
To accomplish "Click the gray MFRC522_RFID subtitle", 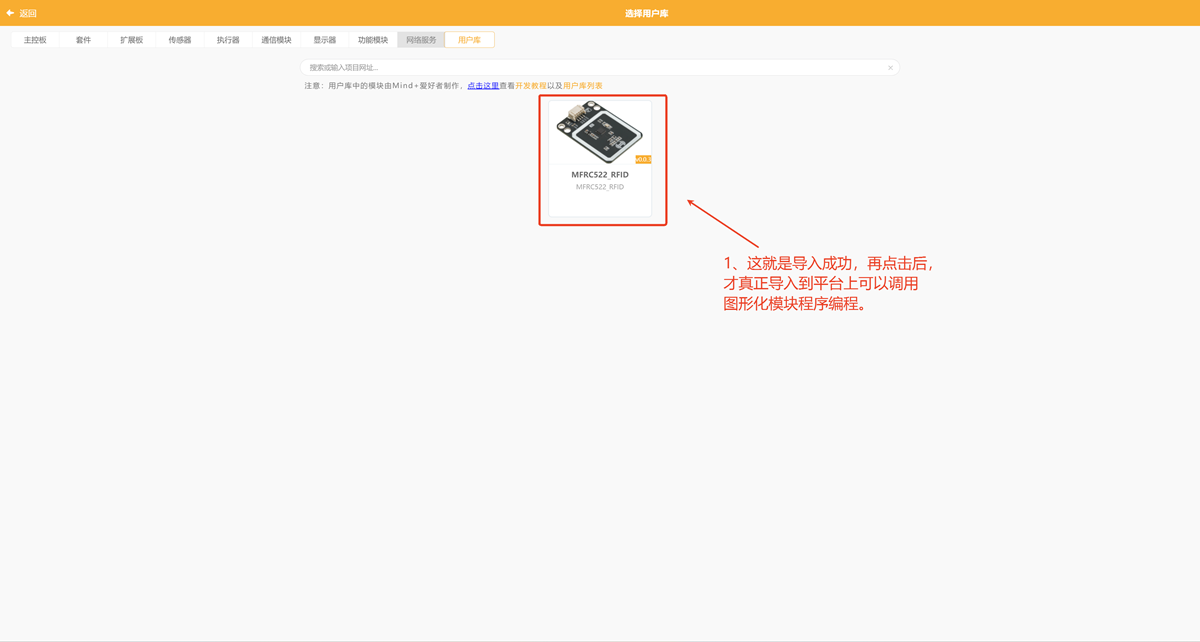I will 600,187.
